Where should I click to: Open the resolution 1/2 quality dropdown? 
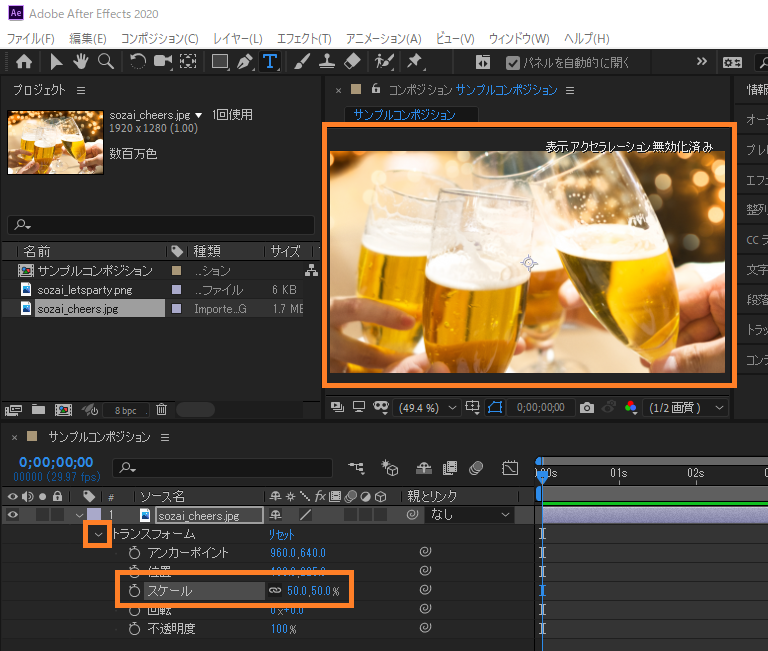[685, 408]
